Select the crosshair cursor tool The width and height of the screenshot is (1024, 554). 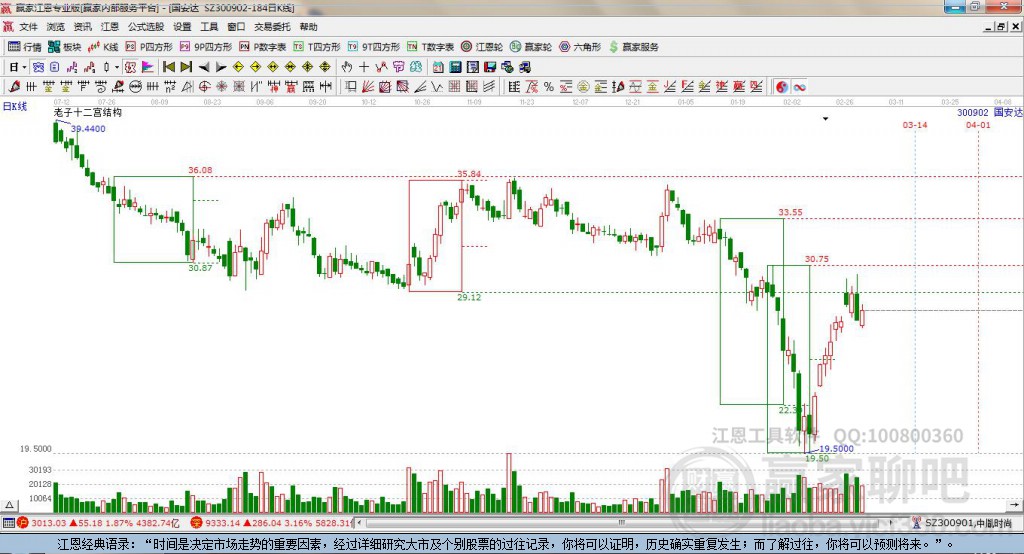pos(364,67)
